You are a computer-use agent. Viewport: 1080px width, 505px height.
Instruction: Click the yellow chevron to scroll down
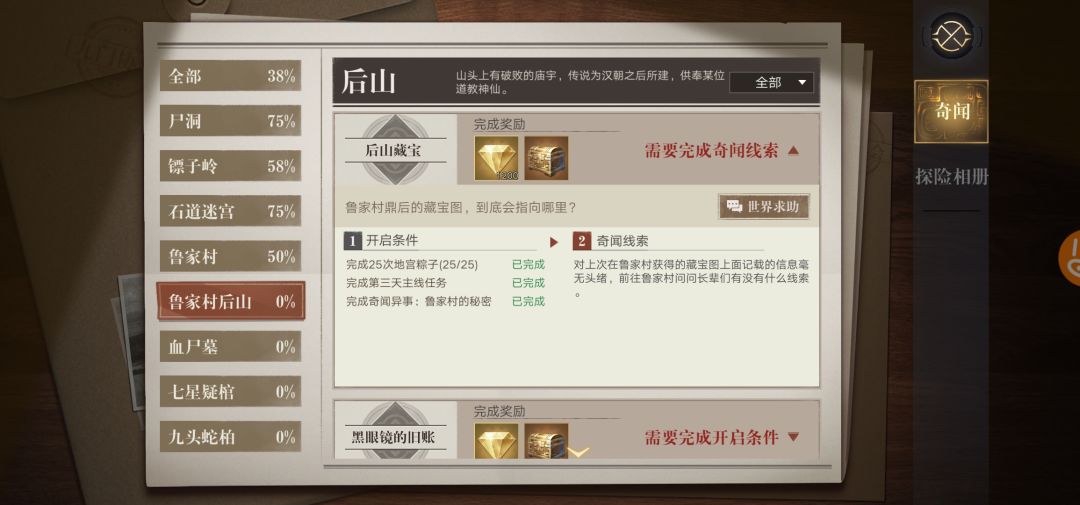click(x=579, y=452)
